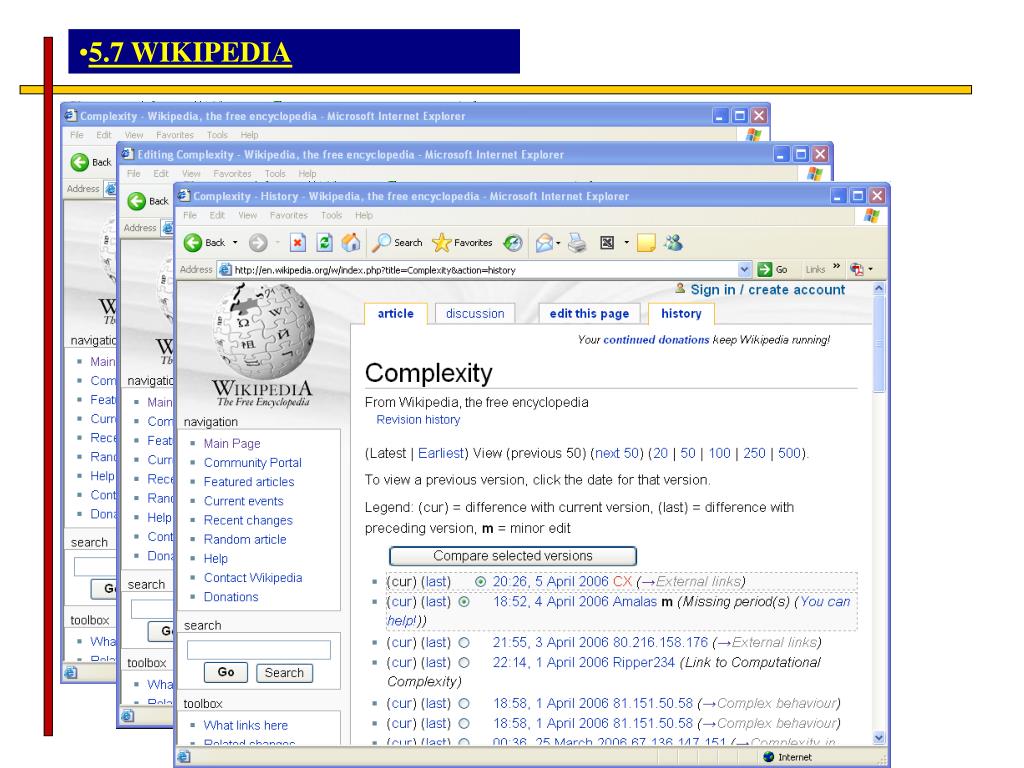Click the grey Forward arrow in History window
Screen dimensions: 1024x768
[x=259, y=243]
